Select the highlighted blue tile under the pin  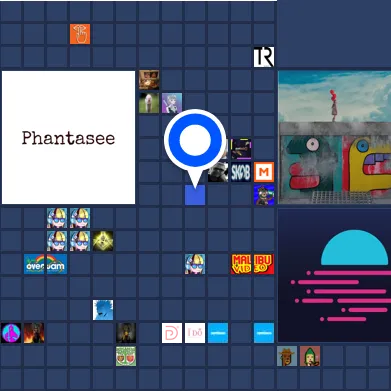coord(195,195)
